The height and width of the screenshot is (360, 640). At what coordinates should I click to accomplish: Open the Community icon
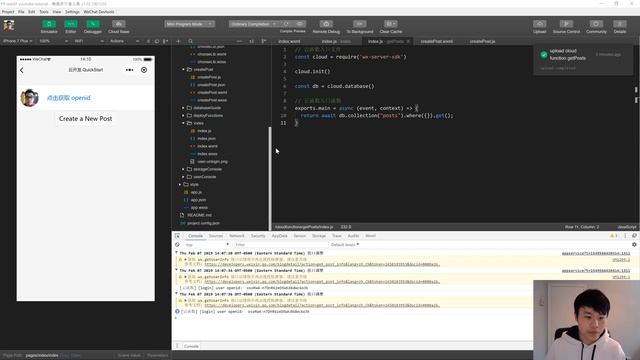coord(596,24)
